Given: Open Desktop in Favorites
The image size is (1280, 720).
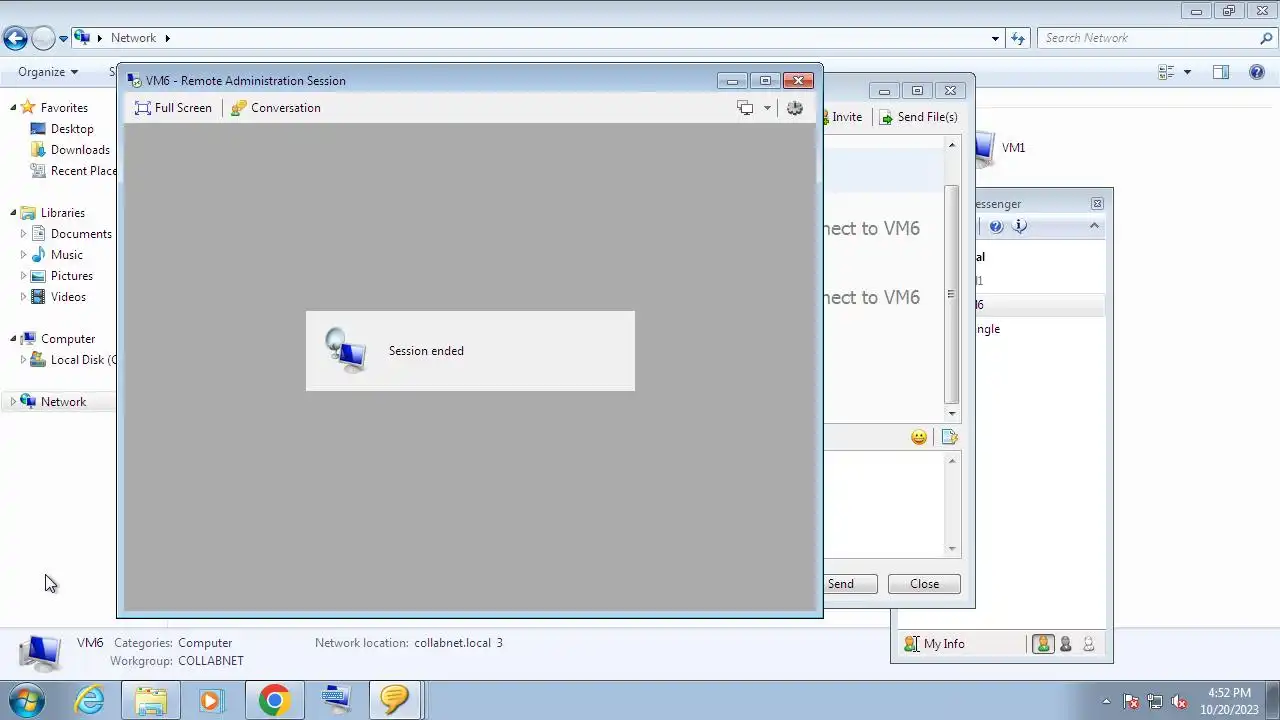Looking at the screenshot, I should pyautogui.click(x=72, y=129).
